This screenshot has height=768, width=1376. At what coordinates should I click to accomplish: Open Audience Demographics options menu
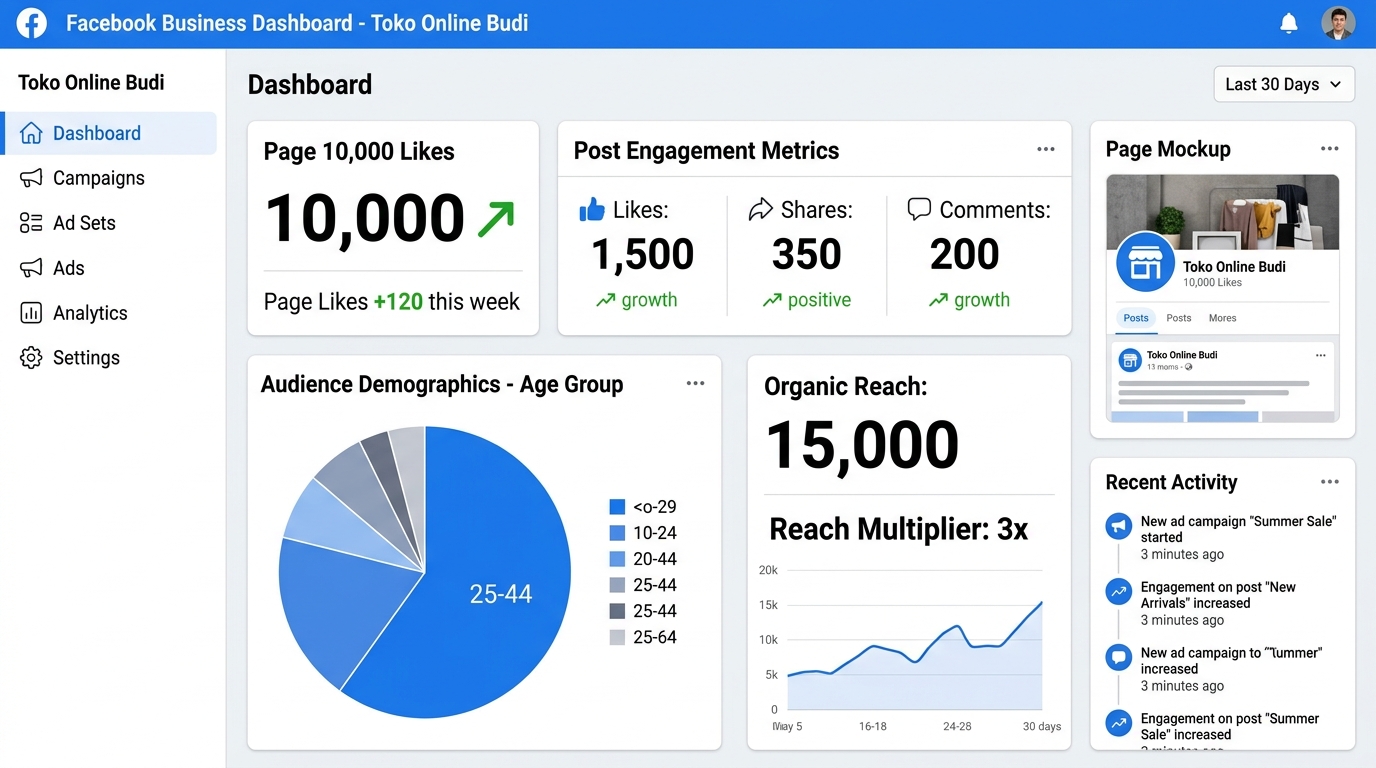[x=696, y=383]
